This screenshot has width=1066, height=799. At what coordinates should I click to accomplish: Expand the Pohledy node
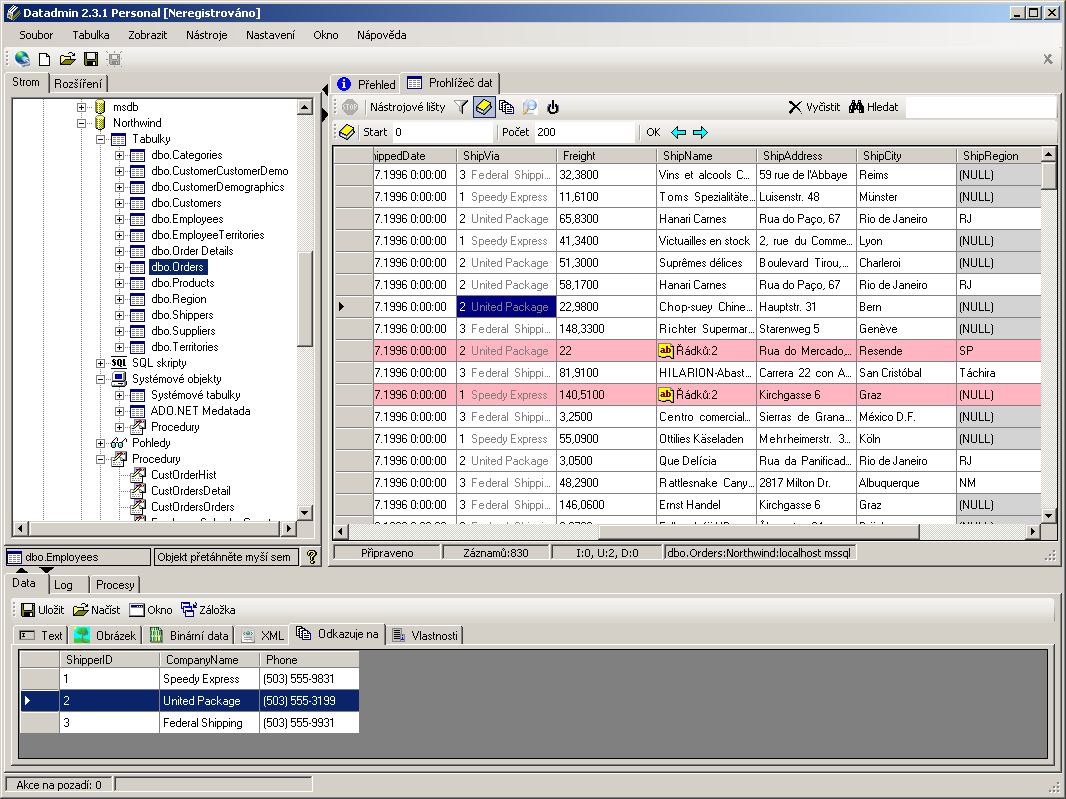coord(100,443)
